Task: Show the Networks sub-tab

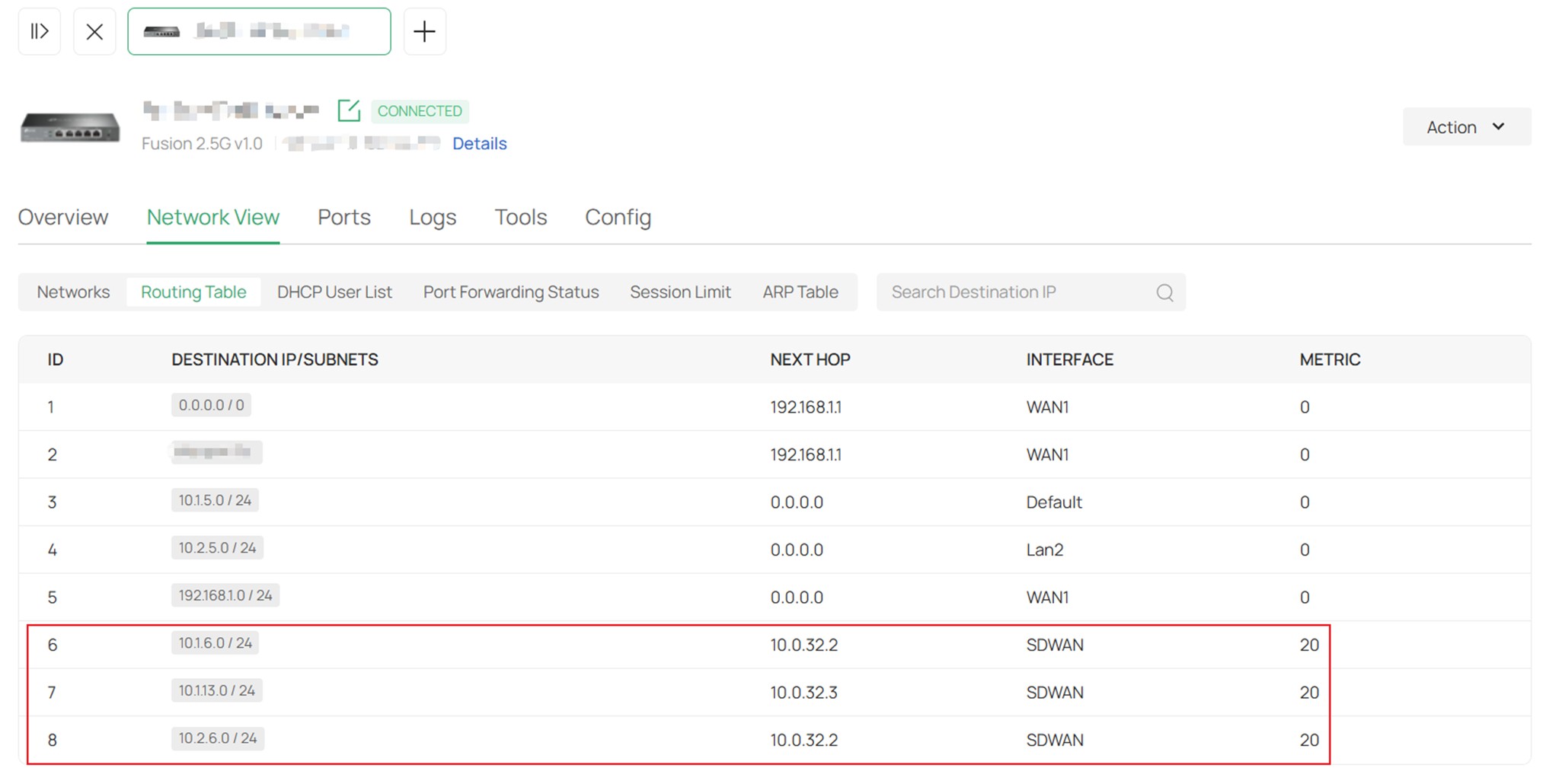Action: coord(73,292)
